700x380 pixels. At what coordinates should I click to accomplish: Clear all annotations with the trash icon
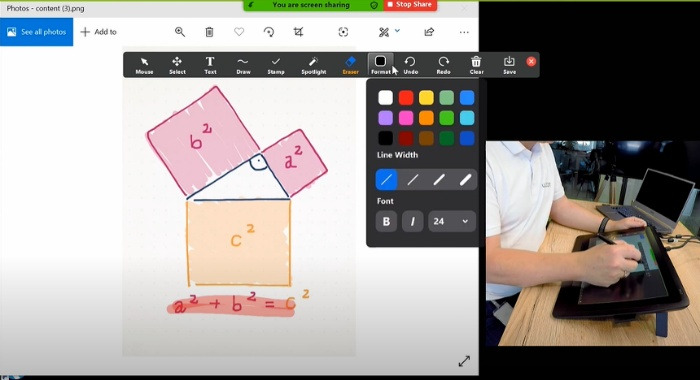click(x=476, y=65)
